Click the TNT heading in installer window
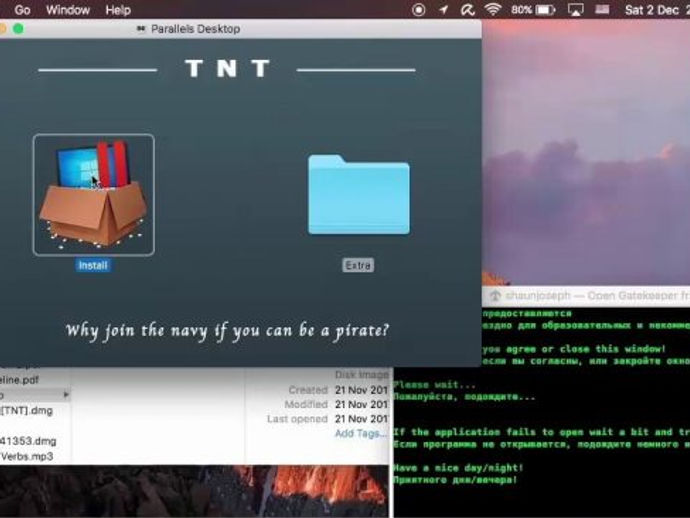Image resolution: width=690 pixels, height=518 pixels. click(227, 69)
